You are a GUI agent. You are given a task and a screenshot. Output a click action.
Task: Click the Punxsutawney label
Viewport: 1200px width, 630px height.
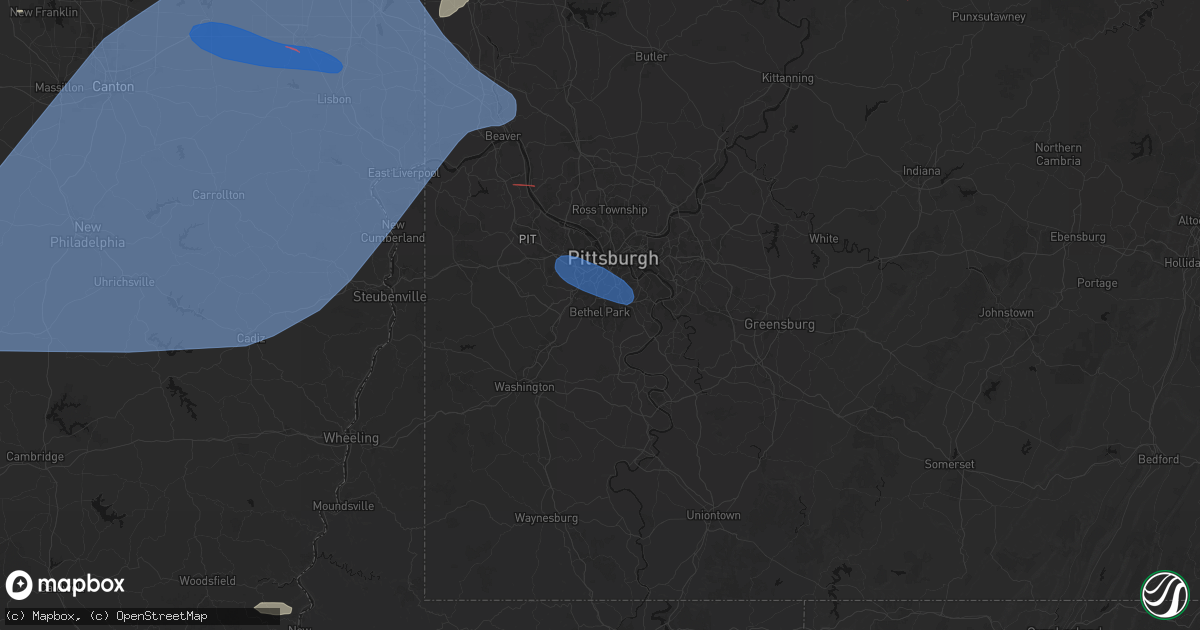pos(990,17)
